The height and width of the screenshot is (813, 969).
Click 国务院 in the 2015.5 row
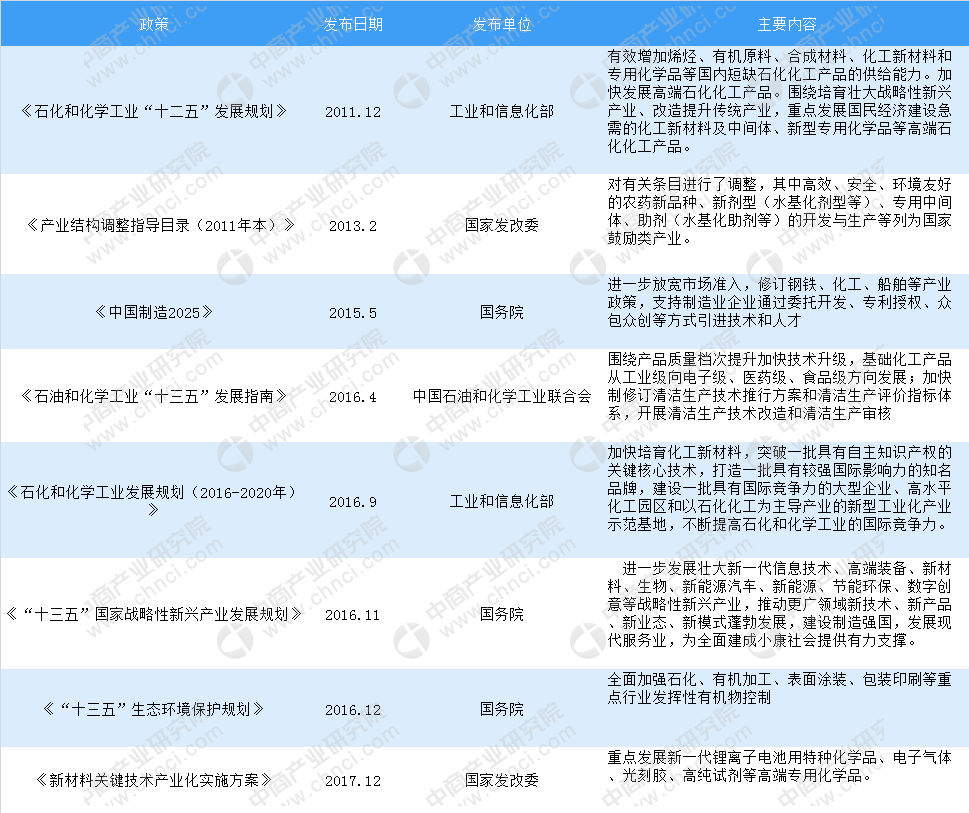tap(502, 312)
